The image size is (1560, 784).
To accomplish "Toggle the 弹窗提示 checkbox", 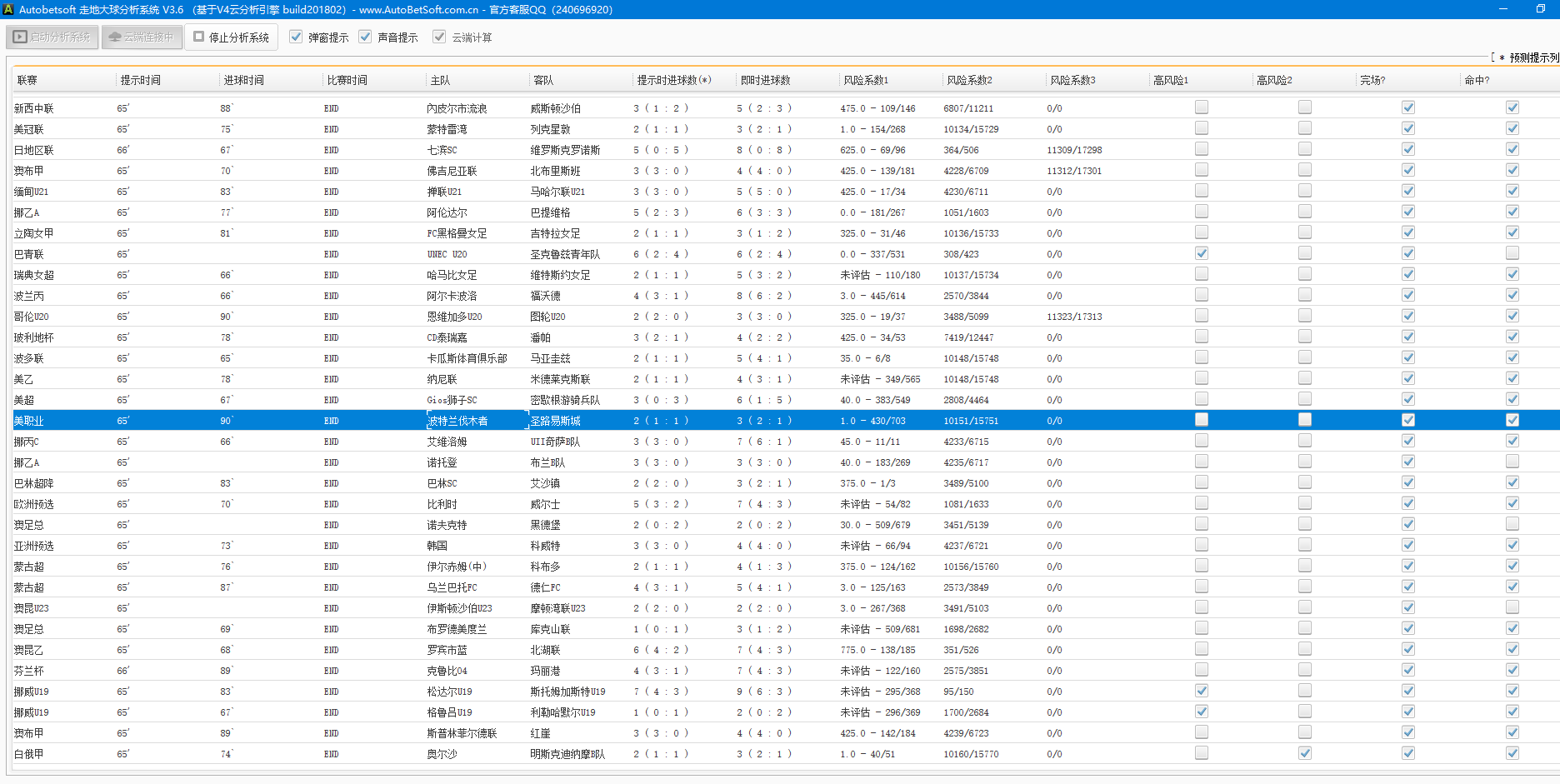I will [296, 37].
